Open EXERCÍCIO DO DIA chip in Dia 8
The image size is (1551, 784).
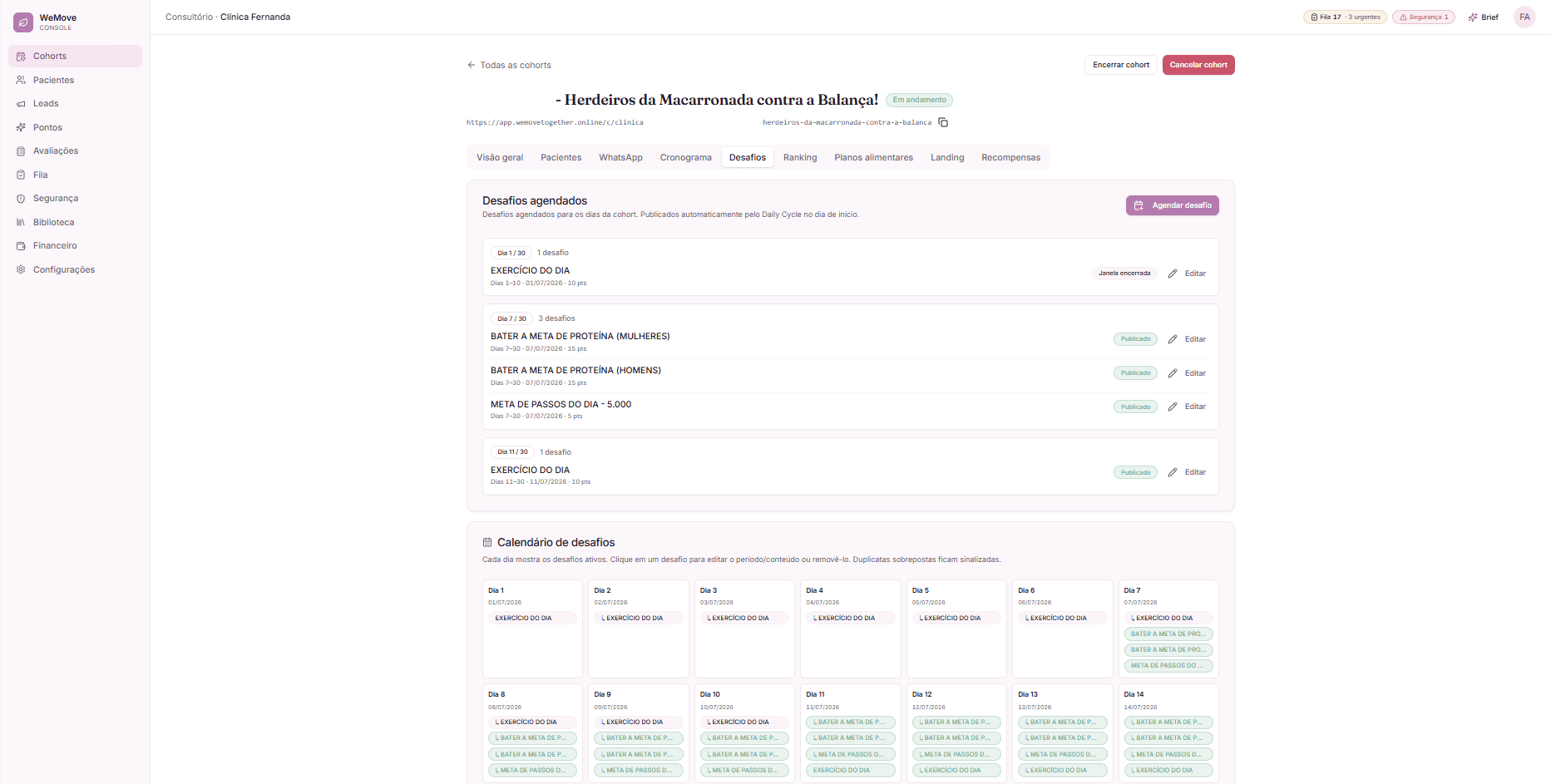click(532, 722)
